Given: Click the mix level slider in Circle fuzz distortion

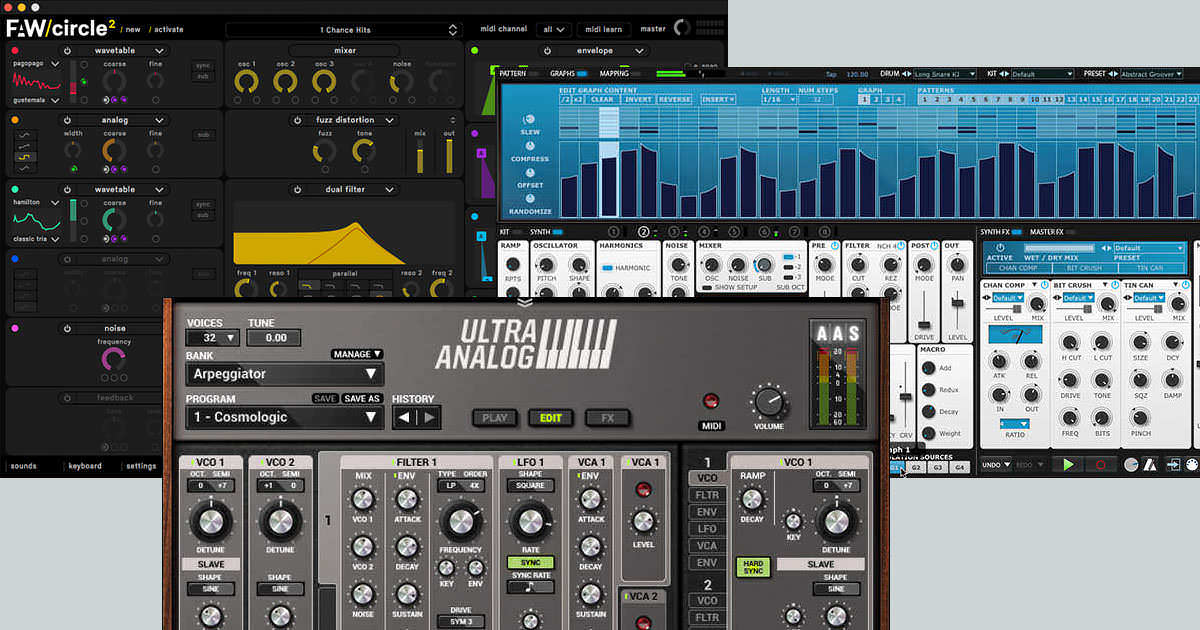Looking at the screenshot, I should coord(420,156).
